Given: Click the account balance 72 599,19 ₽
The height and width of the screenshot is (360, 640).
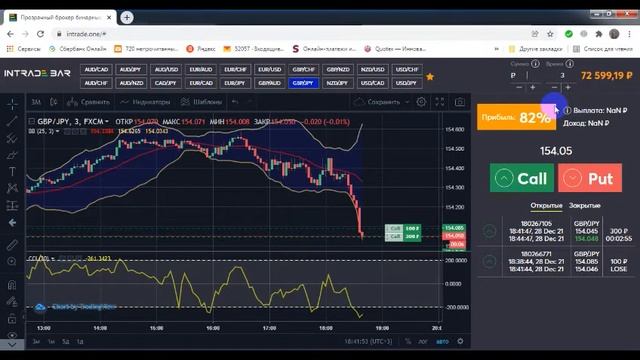Looking at the screenshot, I should click(x=606, y=76).
